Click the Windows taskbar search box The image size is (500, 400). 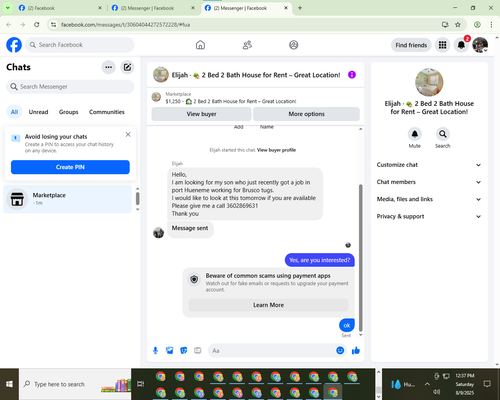[x=75, y=384]
